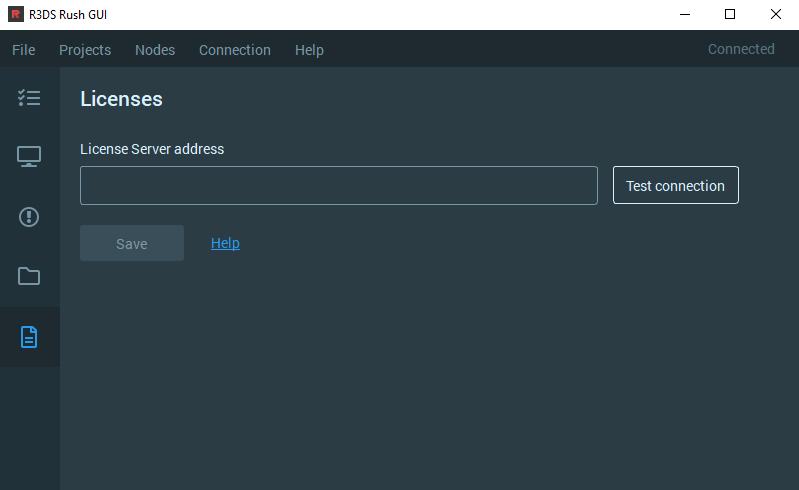Open the task list sidebar icon

(29, 97)
